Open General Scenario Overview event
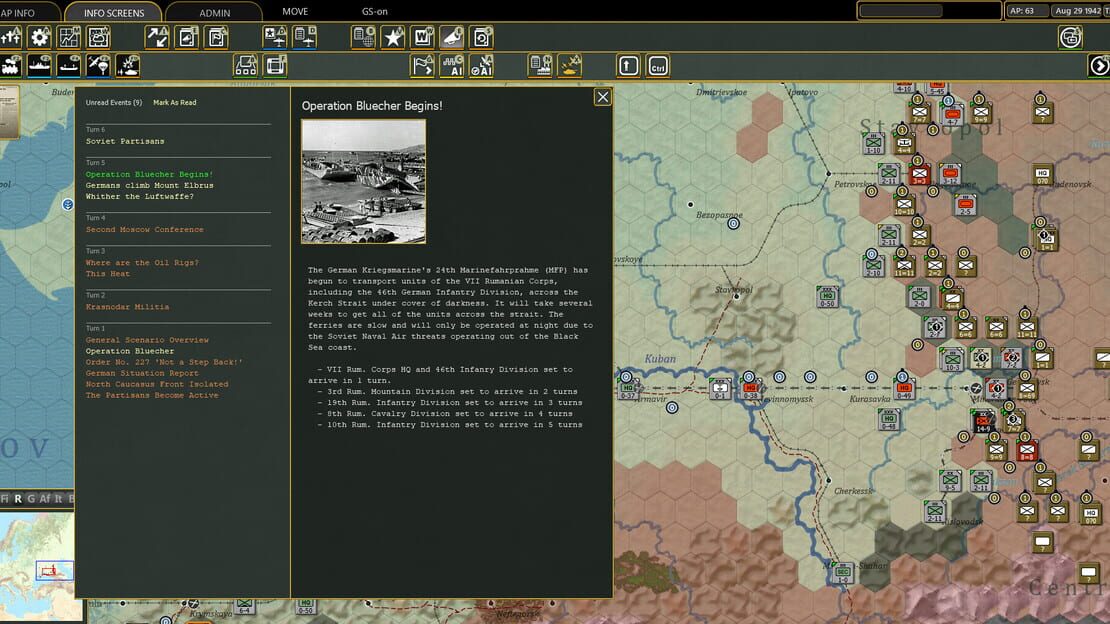 147,340
